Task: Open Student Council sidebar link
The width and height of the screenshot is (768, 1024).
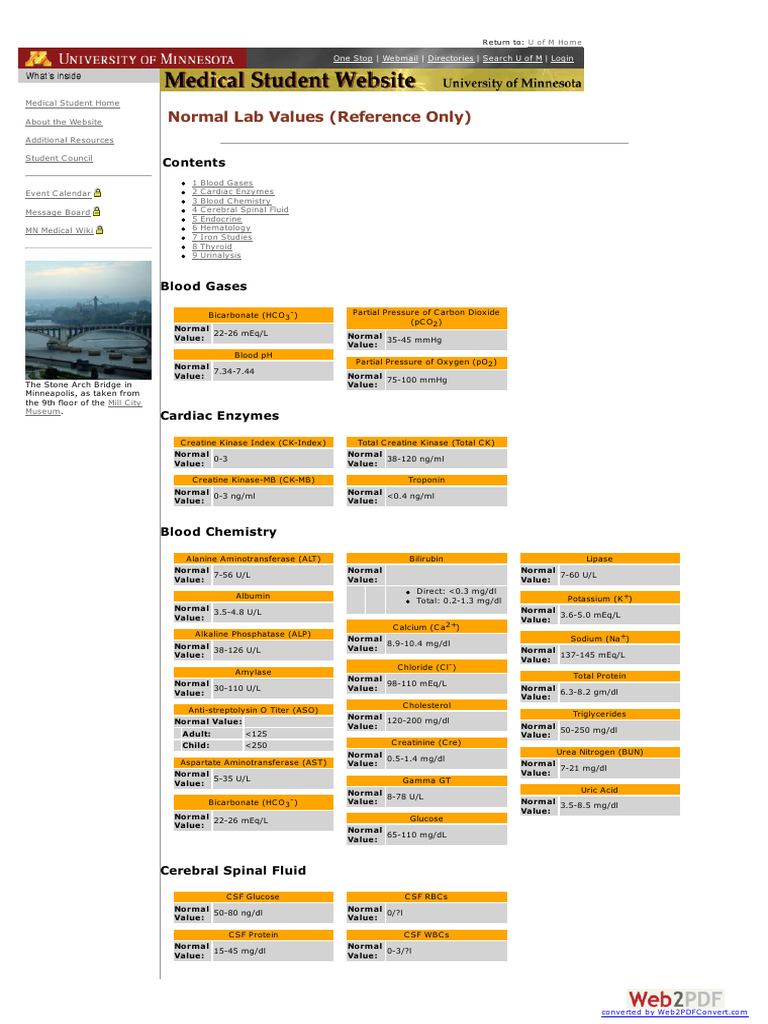Action: (x=59, y=158)
